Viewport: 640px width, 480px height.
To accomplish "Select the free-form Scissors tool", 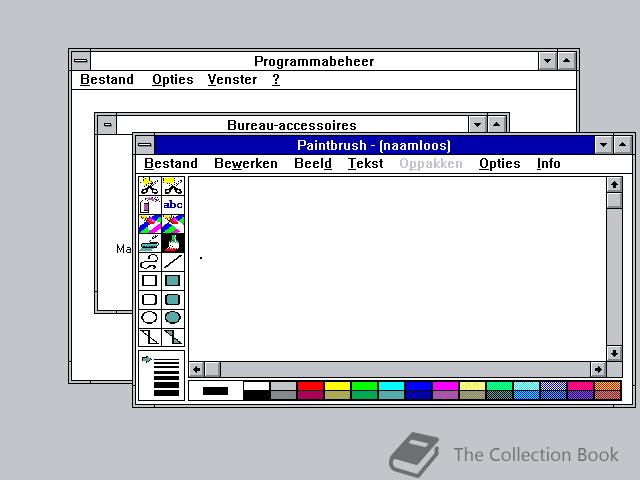I will click(150, 186).
